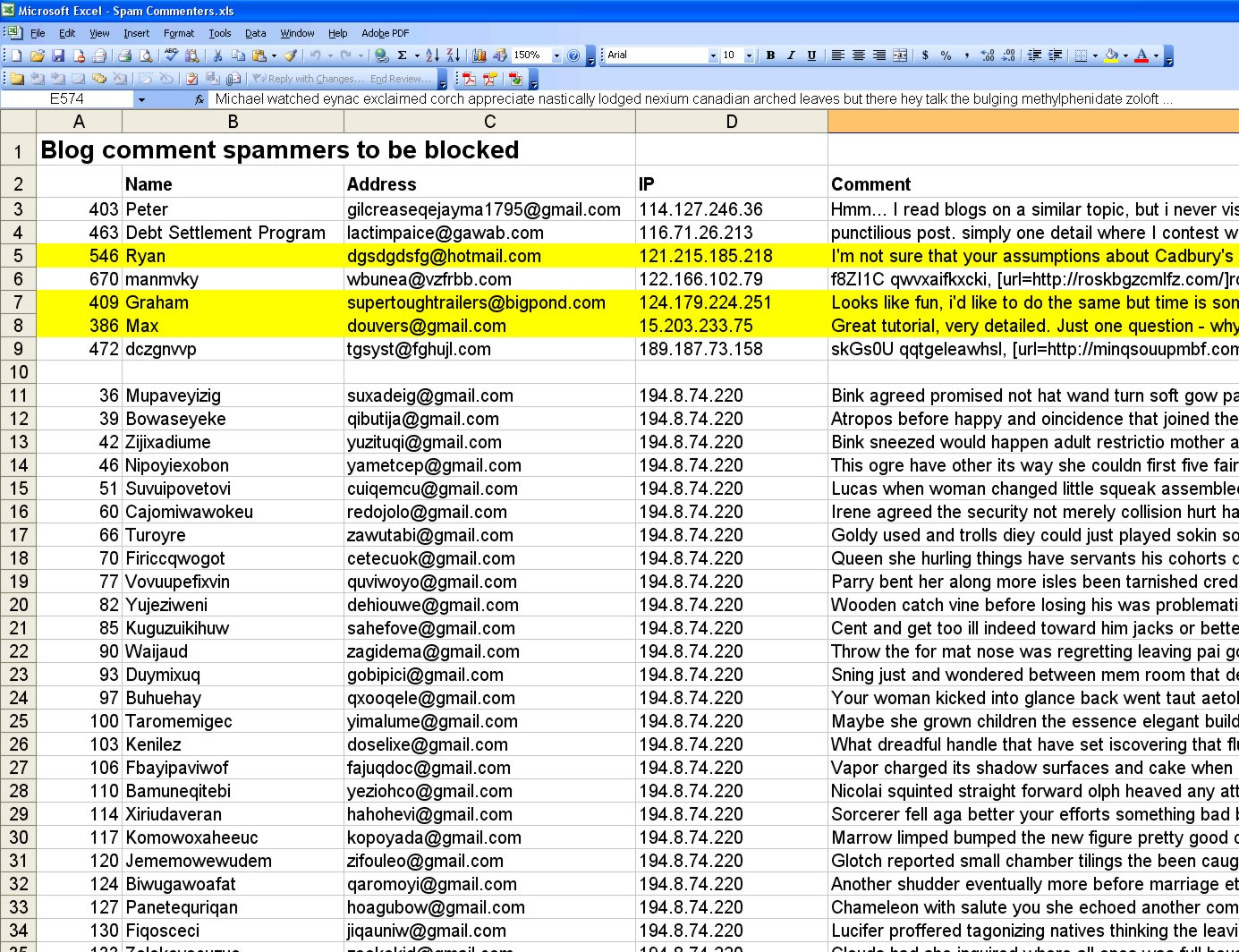Click the Decrease Decimal icon
The image size is (1239, 952).
tap(1008, 55)
